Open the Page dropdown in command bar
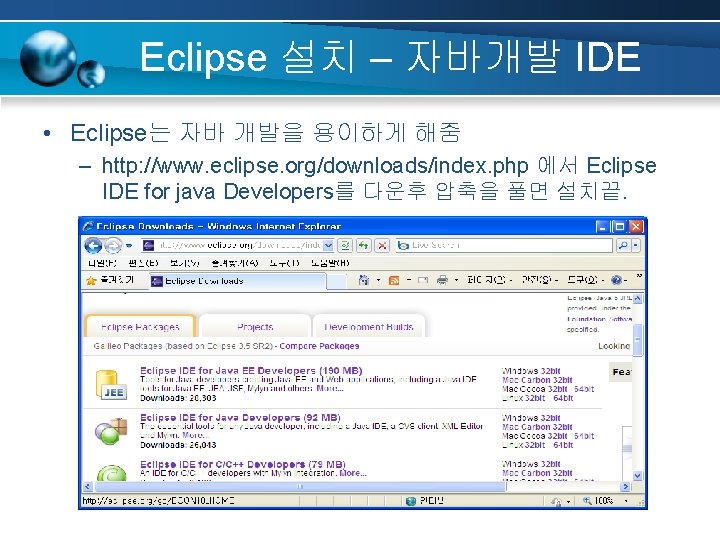Screen dimensions: 720x540 point(489,280)
